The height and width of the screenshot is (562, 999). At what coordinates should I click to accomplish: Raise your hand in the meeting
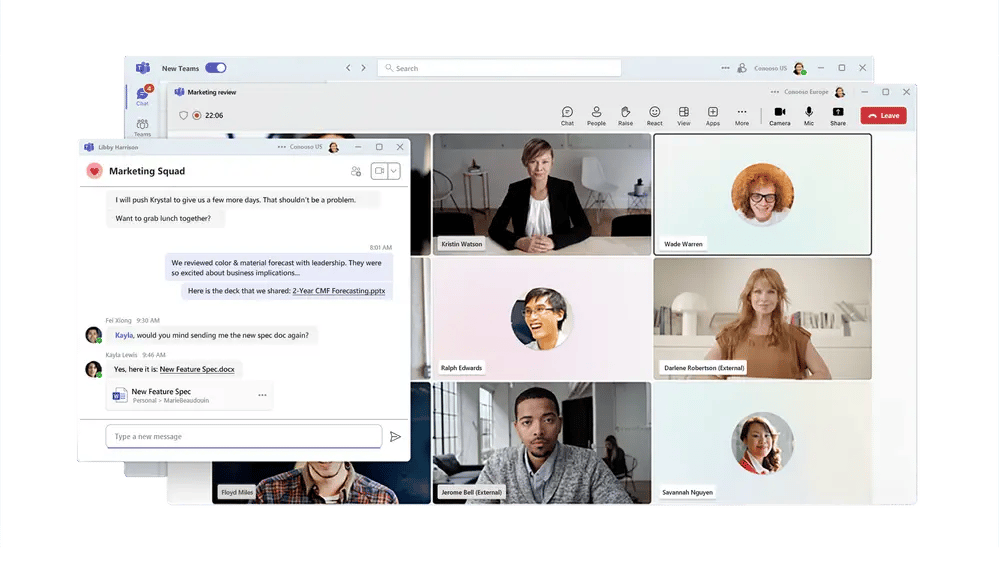coord(625,116)
